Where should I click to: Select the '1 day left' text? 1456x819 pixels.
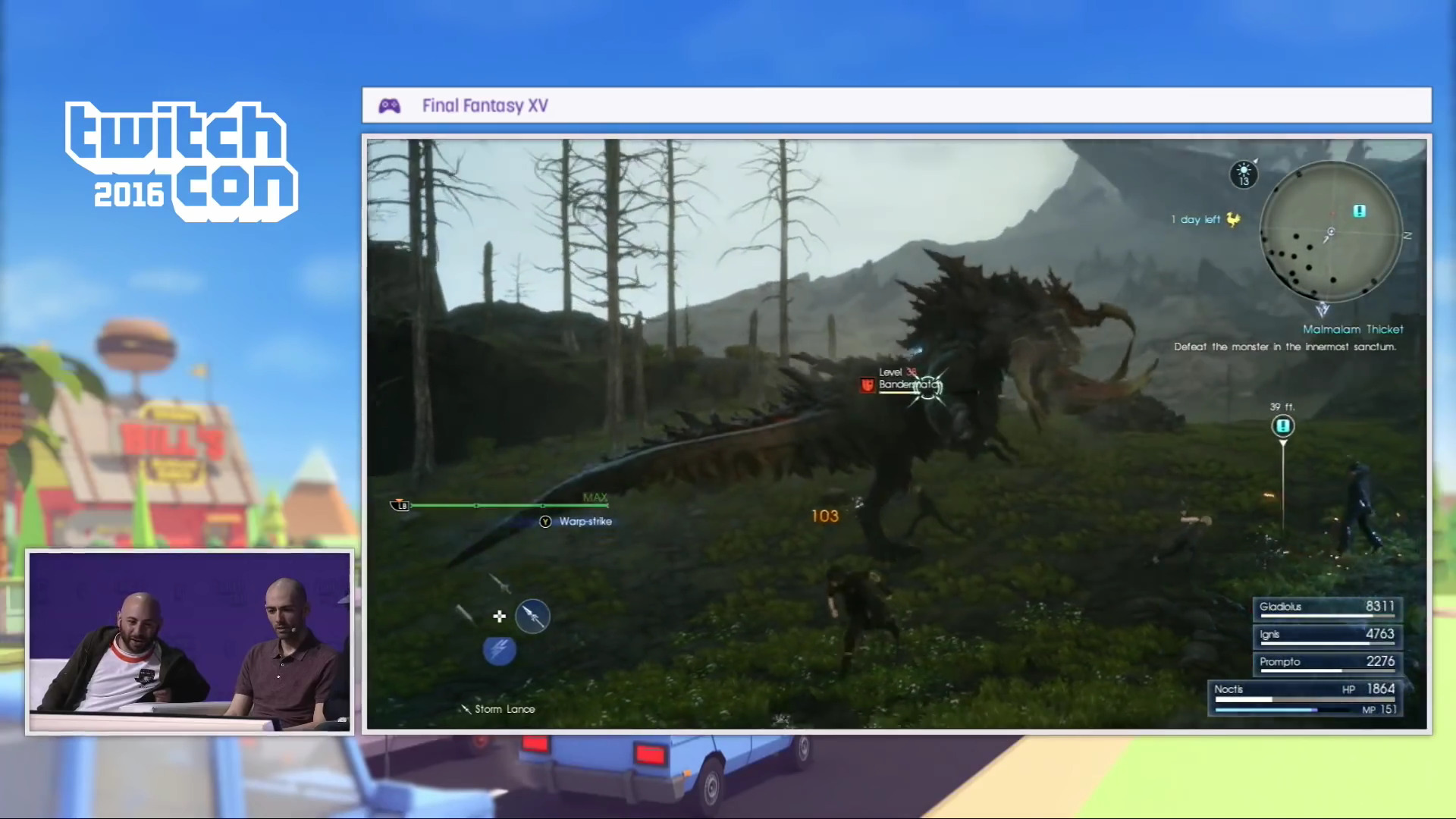1195,219
